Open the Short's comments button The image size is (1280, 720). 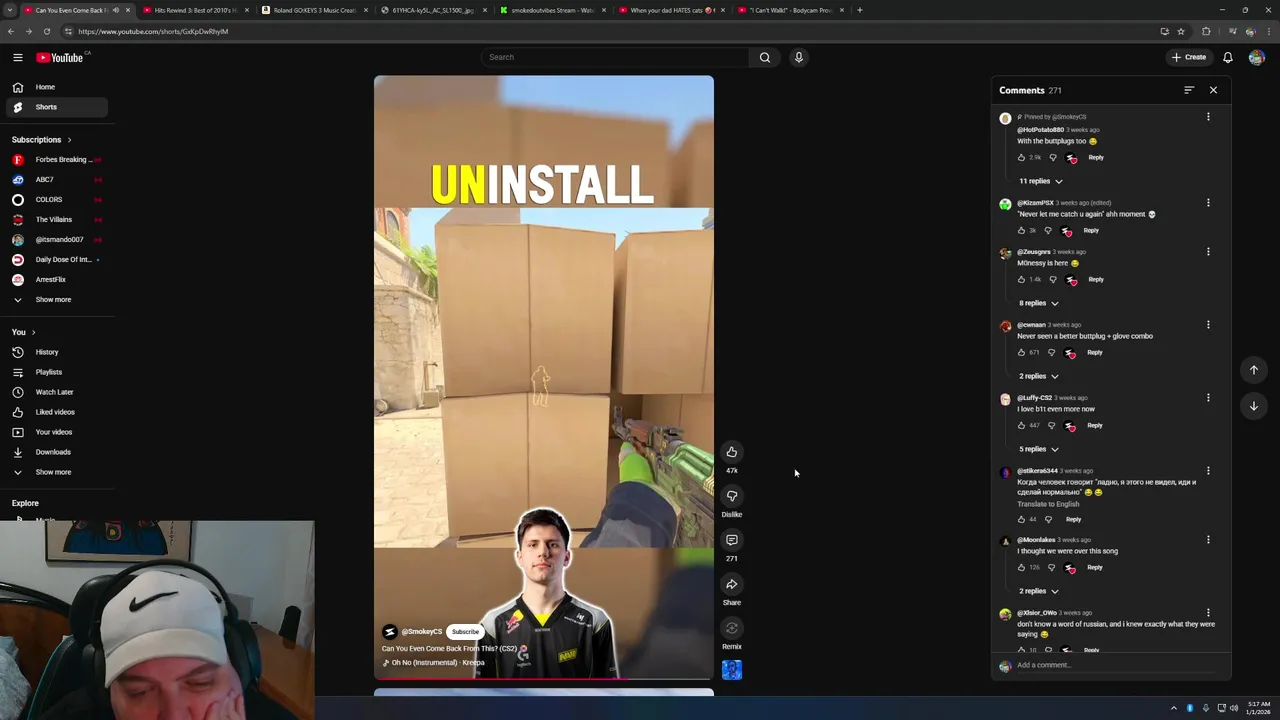coord(732,540)
